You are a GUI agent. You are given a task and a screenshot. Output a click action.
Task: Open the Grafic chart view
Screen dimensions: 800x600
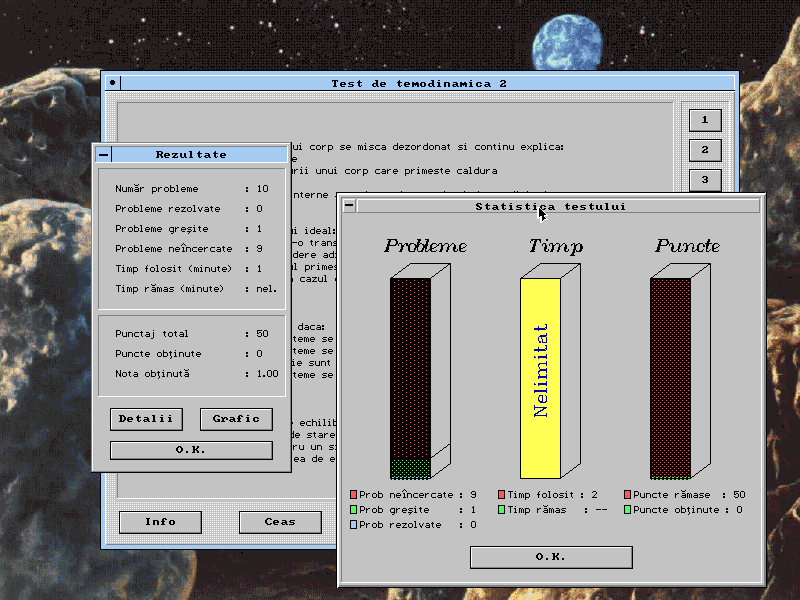236,419
